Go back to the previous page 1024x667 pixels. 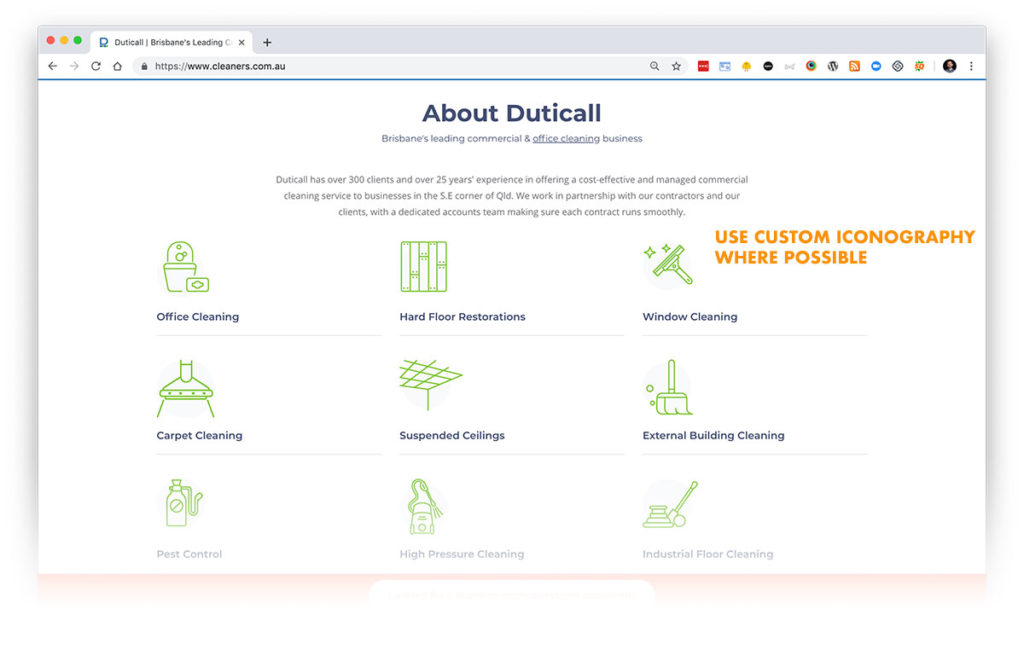point(53,66)
